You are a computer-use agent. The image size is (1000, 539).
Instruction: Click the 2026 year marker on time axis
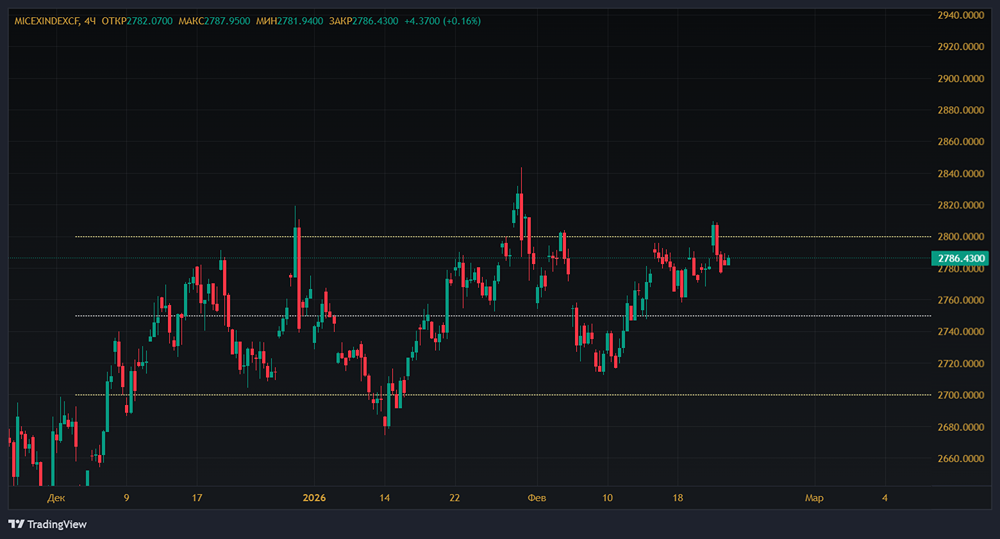coord(314,497)
